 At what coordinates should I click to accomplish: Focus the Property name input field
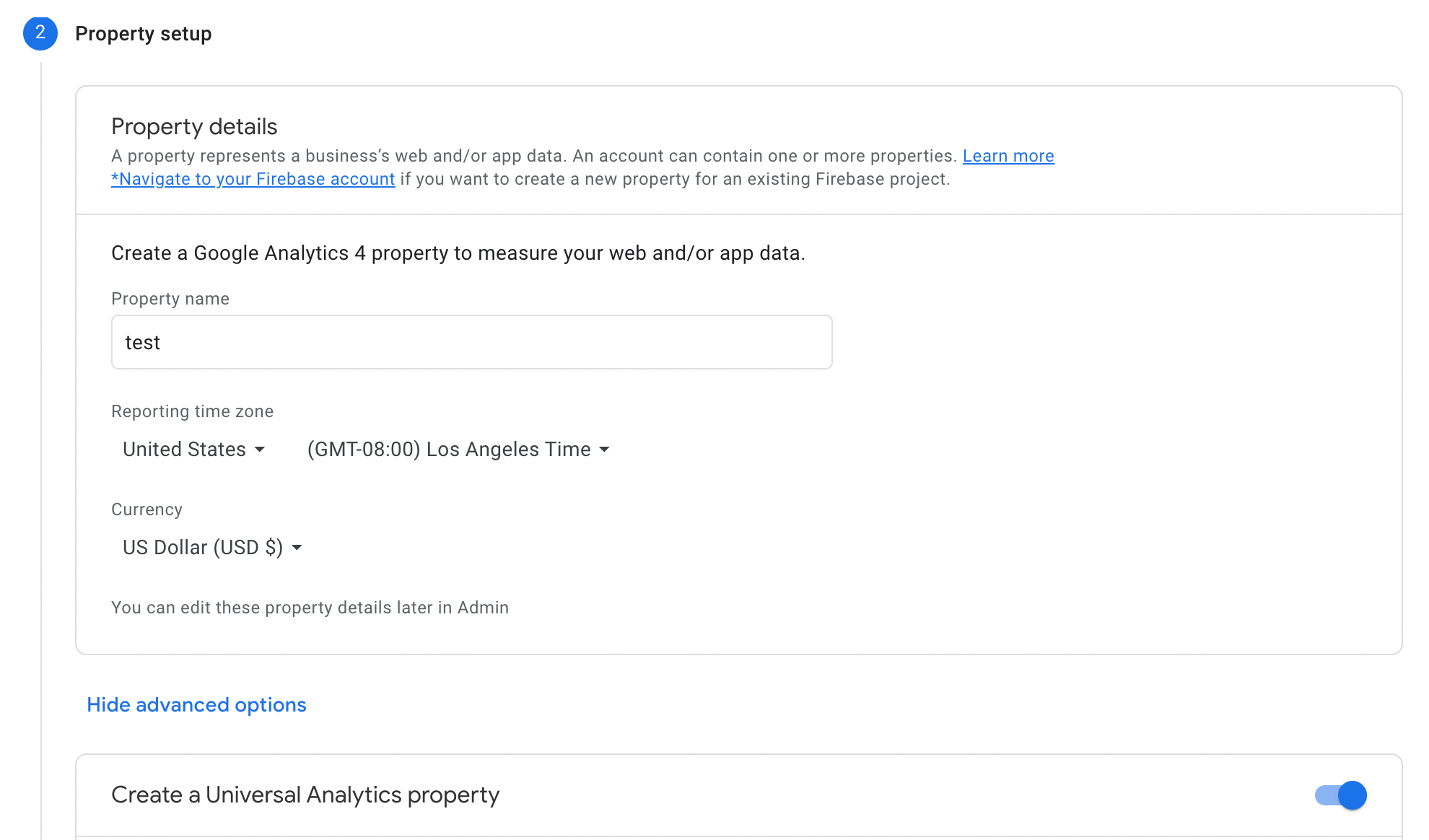472,342
